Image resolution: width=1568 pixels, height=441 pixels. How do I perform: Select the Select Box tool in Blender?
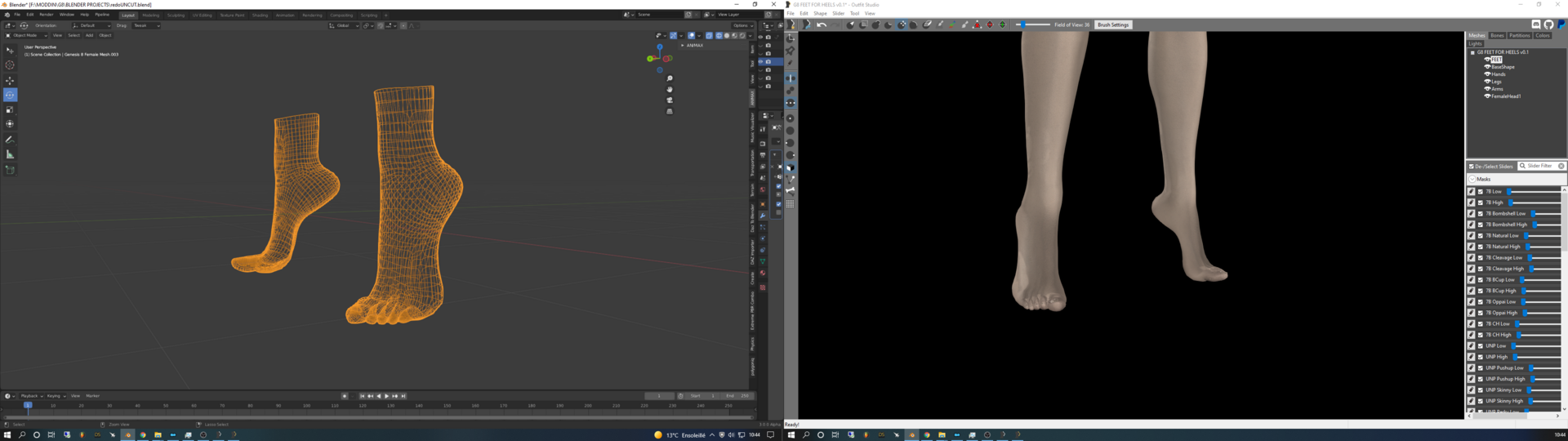coord(10,50)
